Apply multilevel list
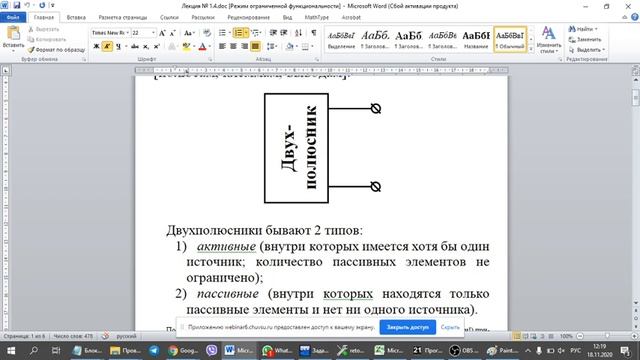The image size is (640, 360). tap(256, 33)
